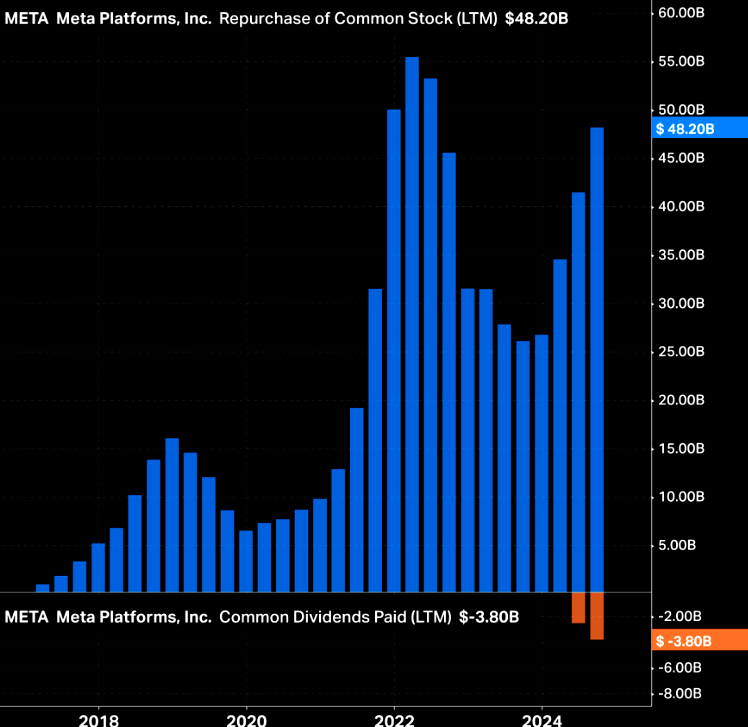The width and height of the screenshot is (748, 727).
Task: Click the 10.00B y-axis label
Action: point(681,497)
